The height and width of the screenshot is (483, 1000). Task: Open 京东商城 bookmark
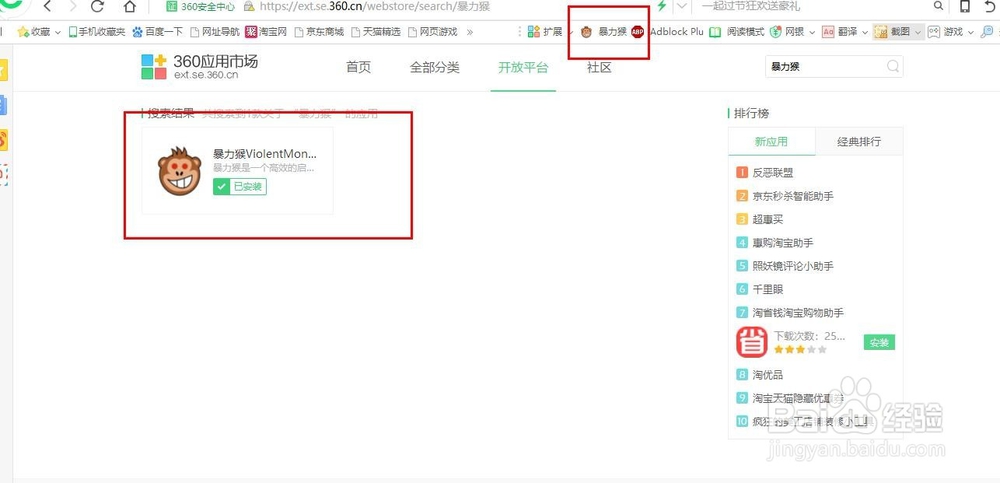coord(319,32)
